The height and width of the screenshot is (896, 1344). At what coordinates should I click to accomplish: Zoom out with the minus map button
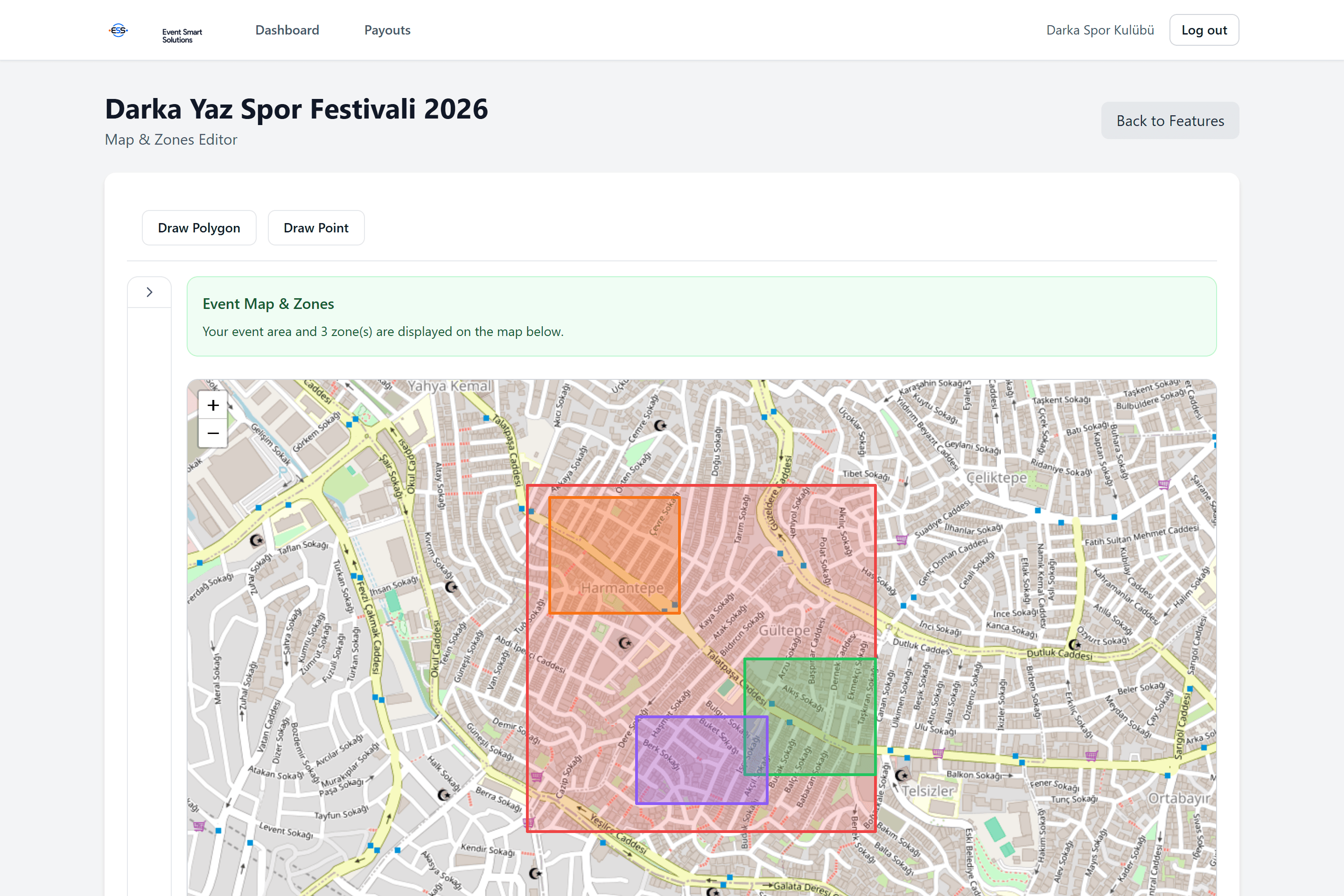tap(213, 433)
